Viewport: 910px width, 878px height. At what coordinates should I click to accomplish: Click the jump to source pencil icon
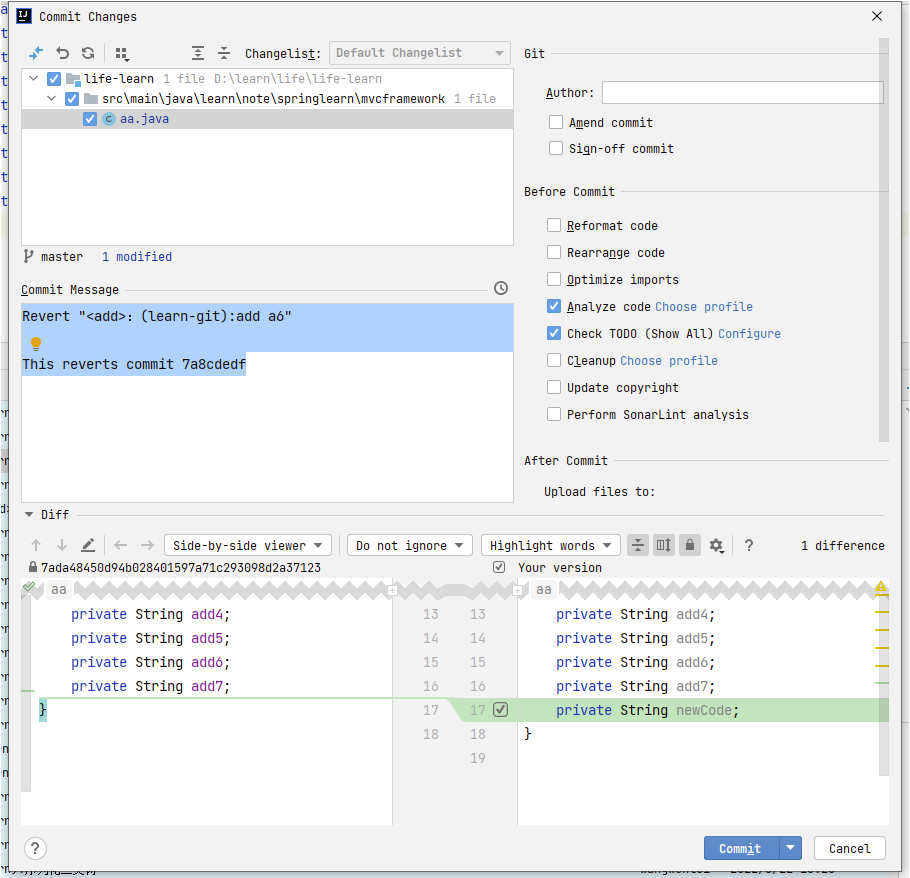tap(88, 545)
